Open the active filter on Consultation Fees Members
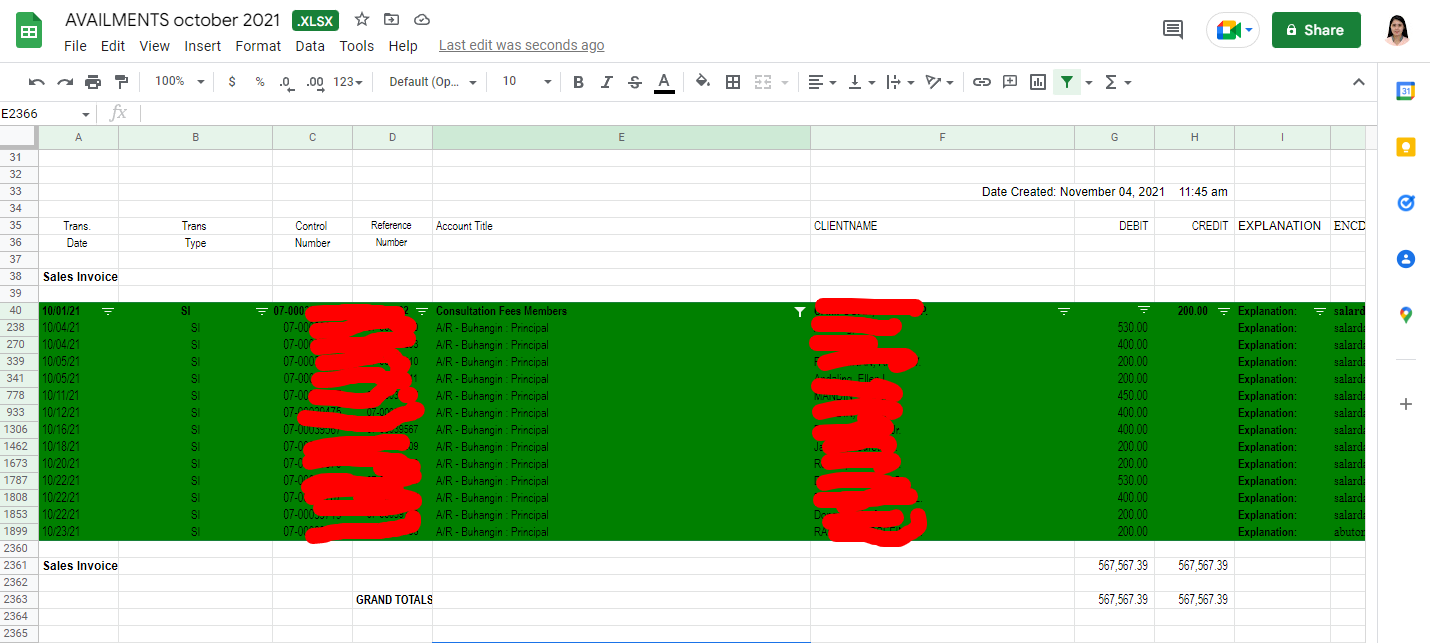Screen dimensions: 1430x643 (x=799, y=311)
